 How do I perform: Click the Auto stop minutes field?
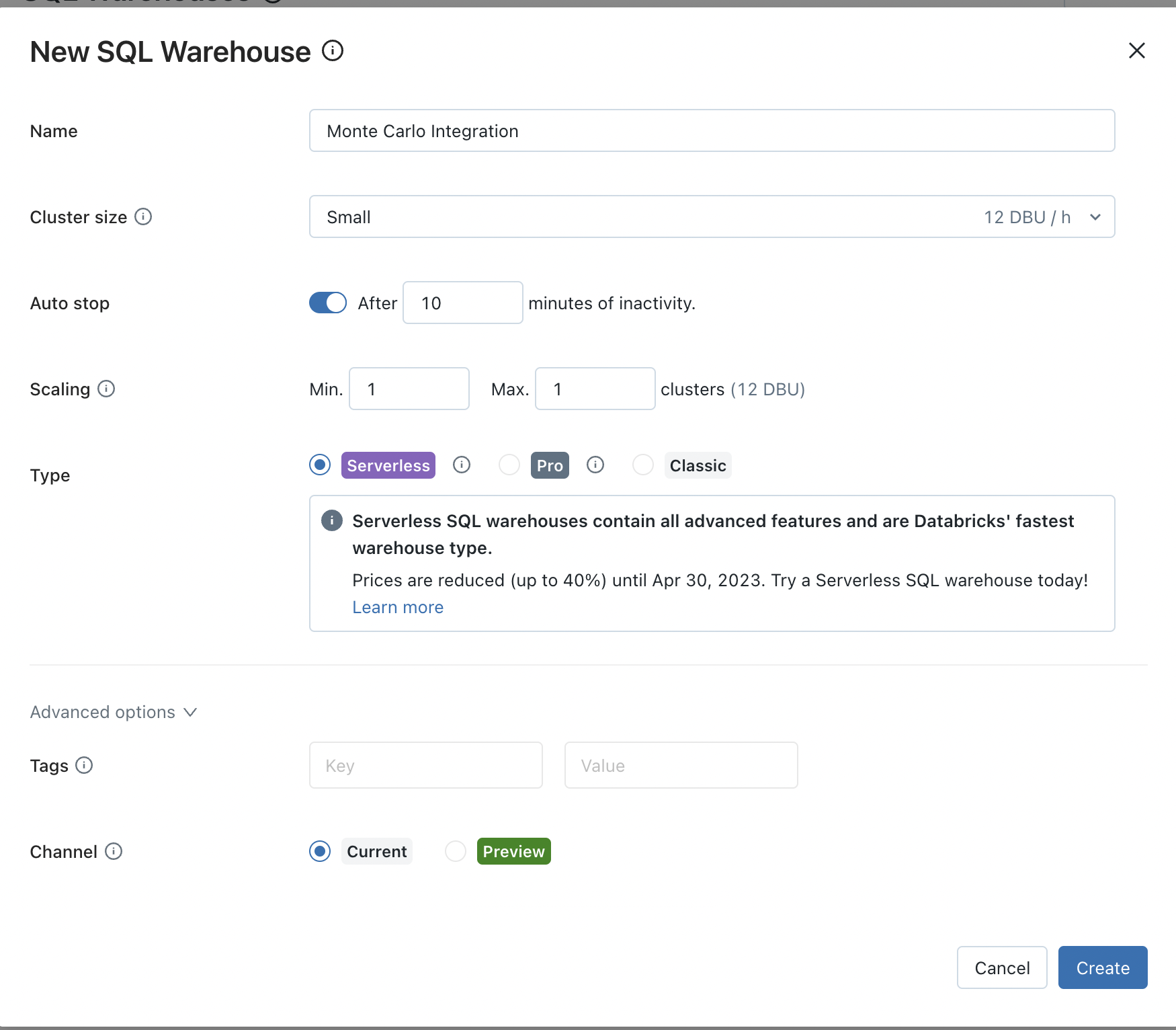pos(463,303)
